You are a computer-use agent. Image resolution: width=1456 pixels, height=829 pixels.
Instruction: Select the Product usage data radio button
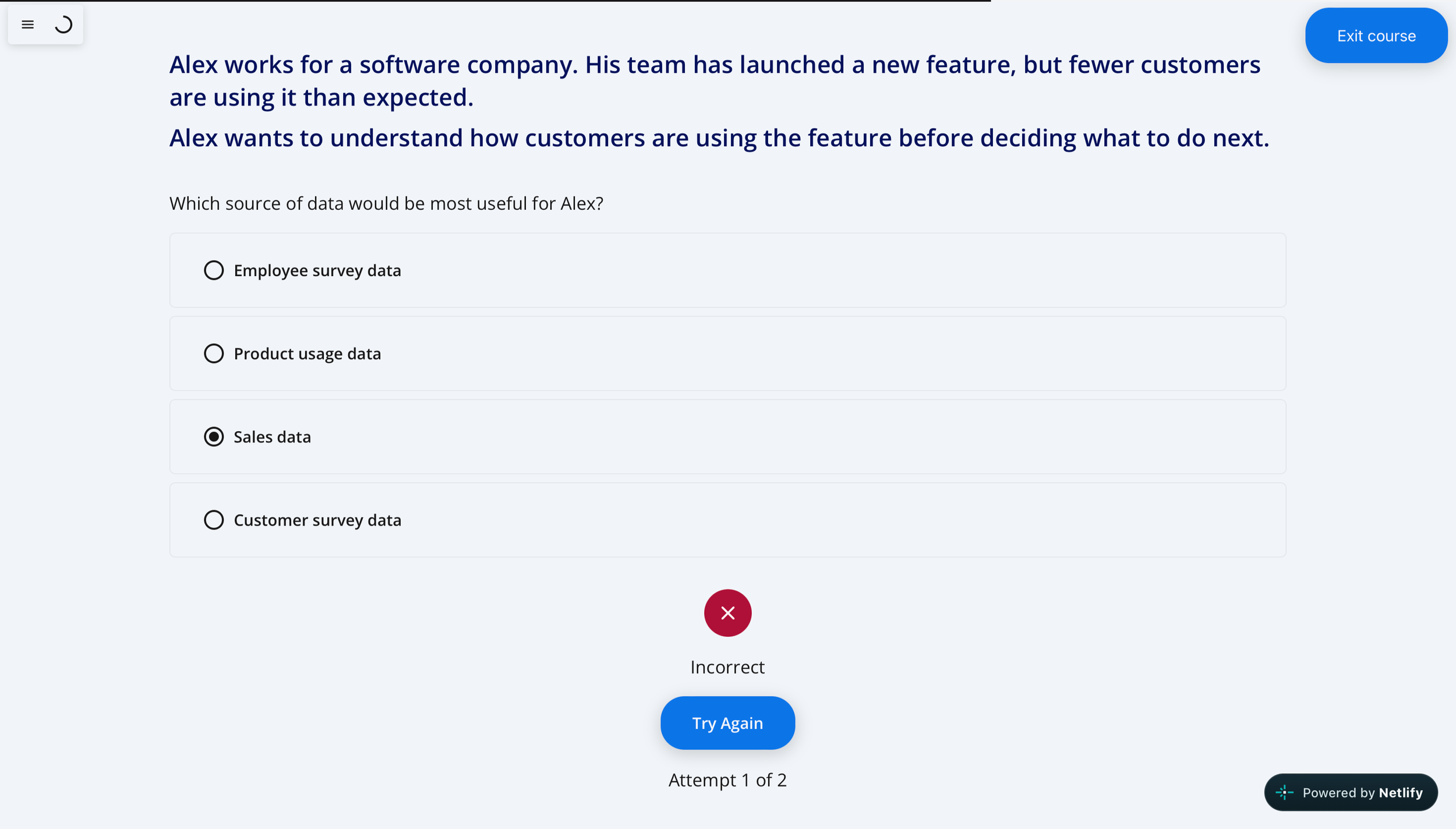coord(214,354)
